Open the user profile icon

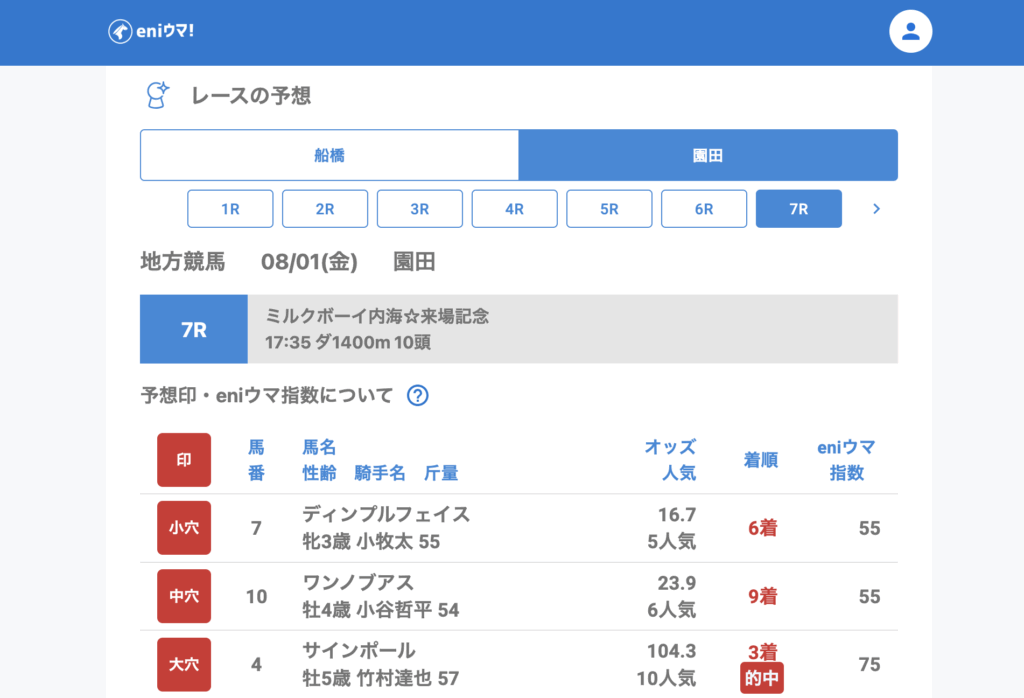pyautogui.click(x=910, y=31)
